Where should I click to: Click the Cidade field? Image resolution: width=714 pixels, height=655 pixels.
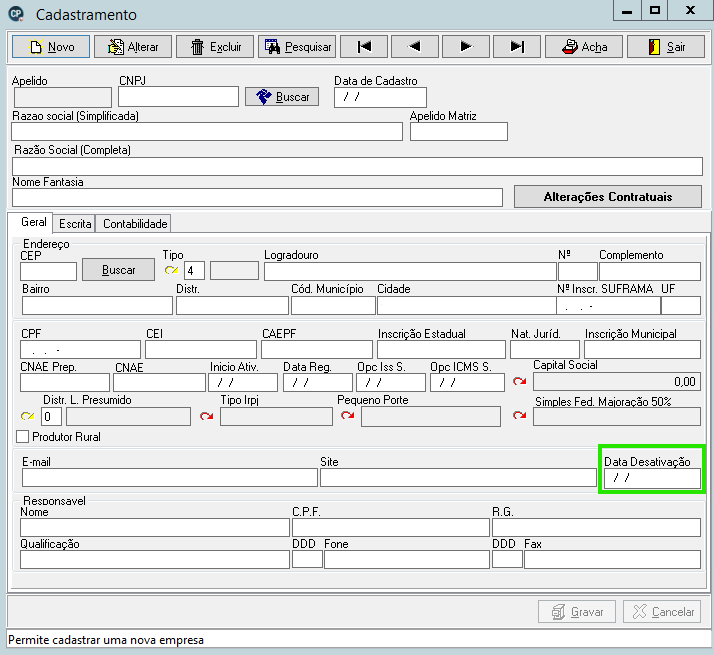[467, 306]
